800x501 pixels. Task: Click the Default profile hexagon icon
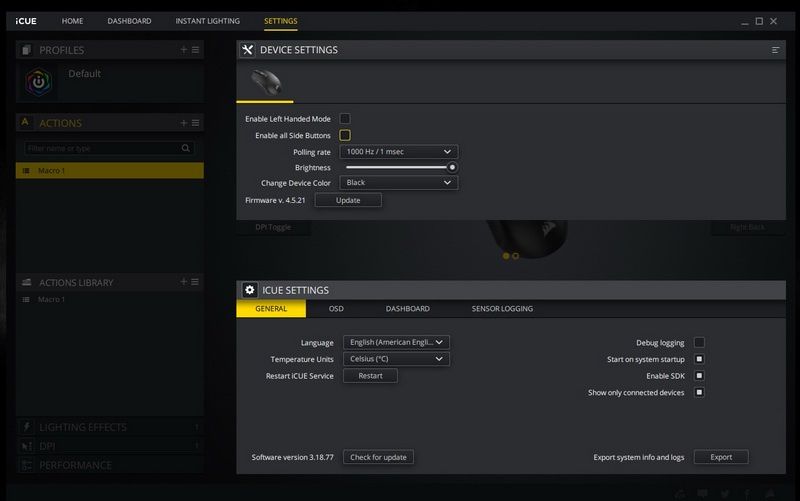(39, 82)
